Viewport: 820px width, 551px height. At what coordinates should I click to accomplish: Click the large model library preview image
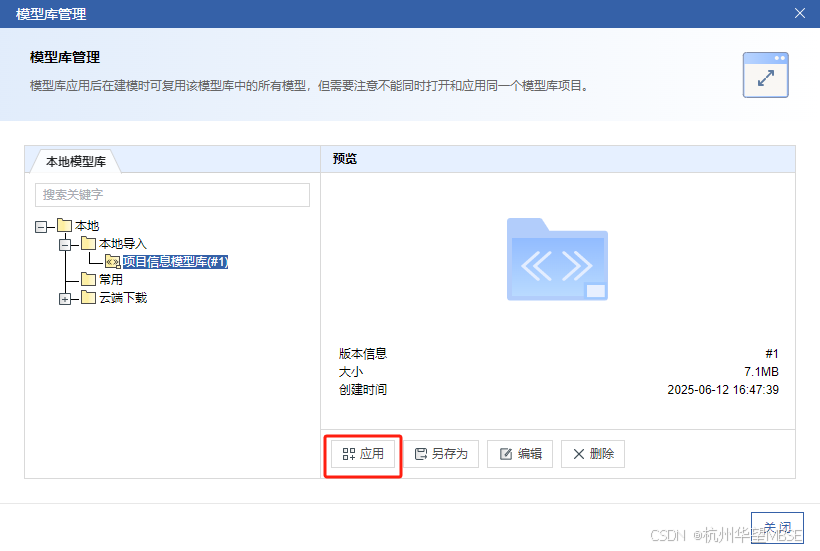(x=557, y=259)
